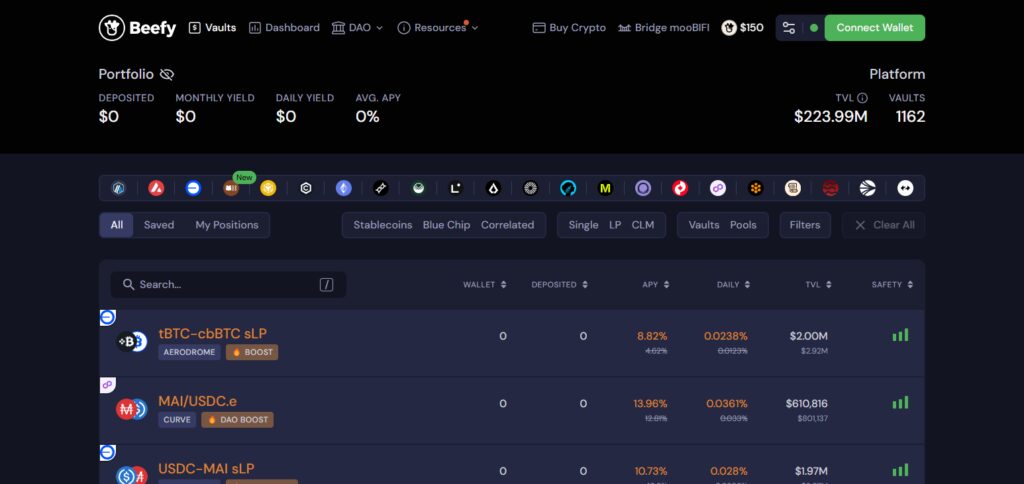Toggle portfolio balance visibility eye icon
This screenshot has height=484, width=1024.
[x=167, y=74]
